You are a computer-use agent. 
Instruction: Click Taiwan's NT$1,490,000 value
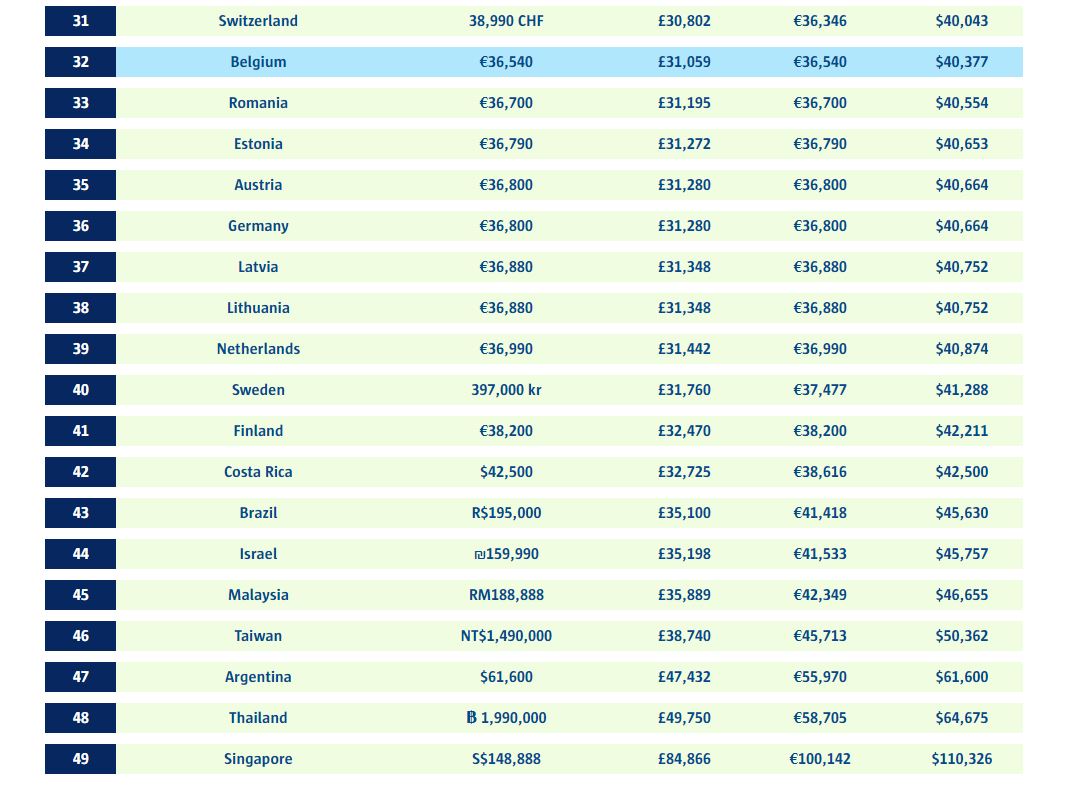(x=506, y=636)
